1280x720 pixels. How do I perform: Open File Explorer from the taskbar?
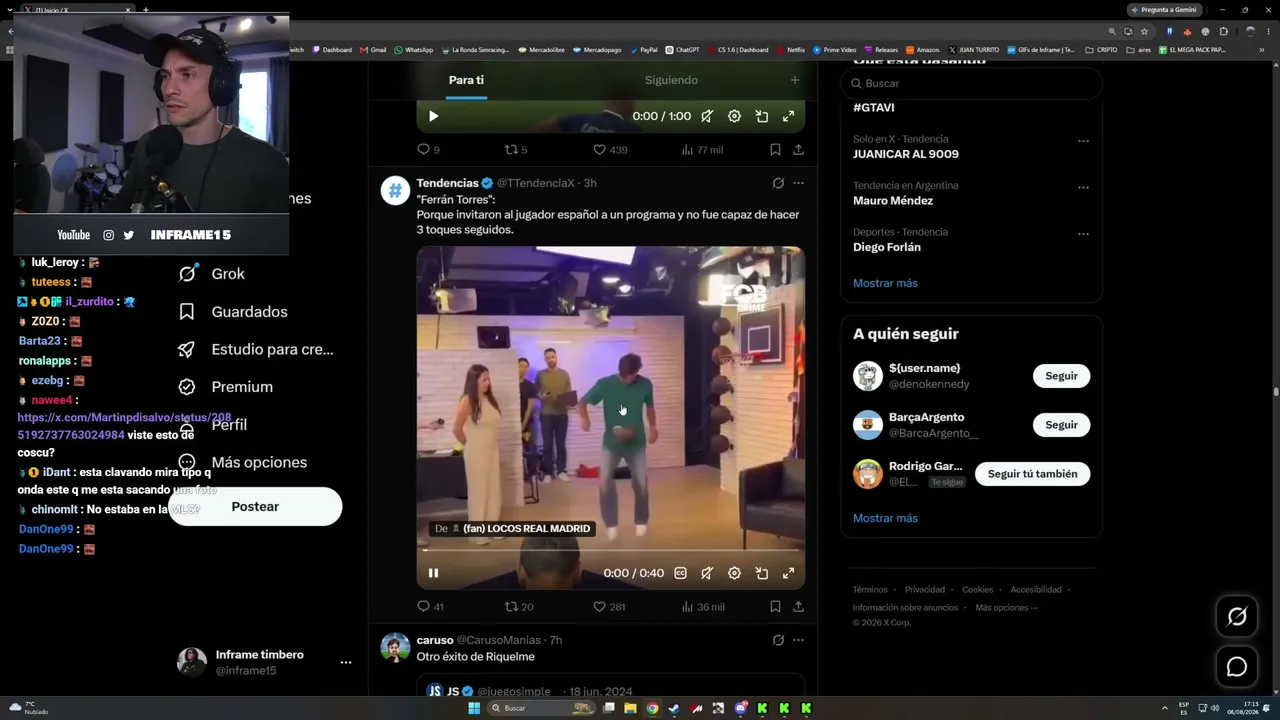630,708
